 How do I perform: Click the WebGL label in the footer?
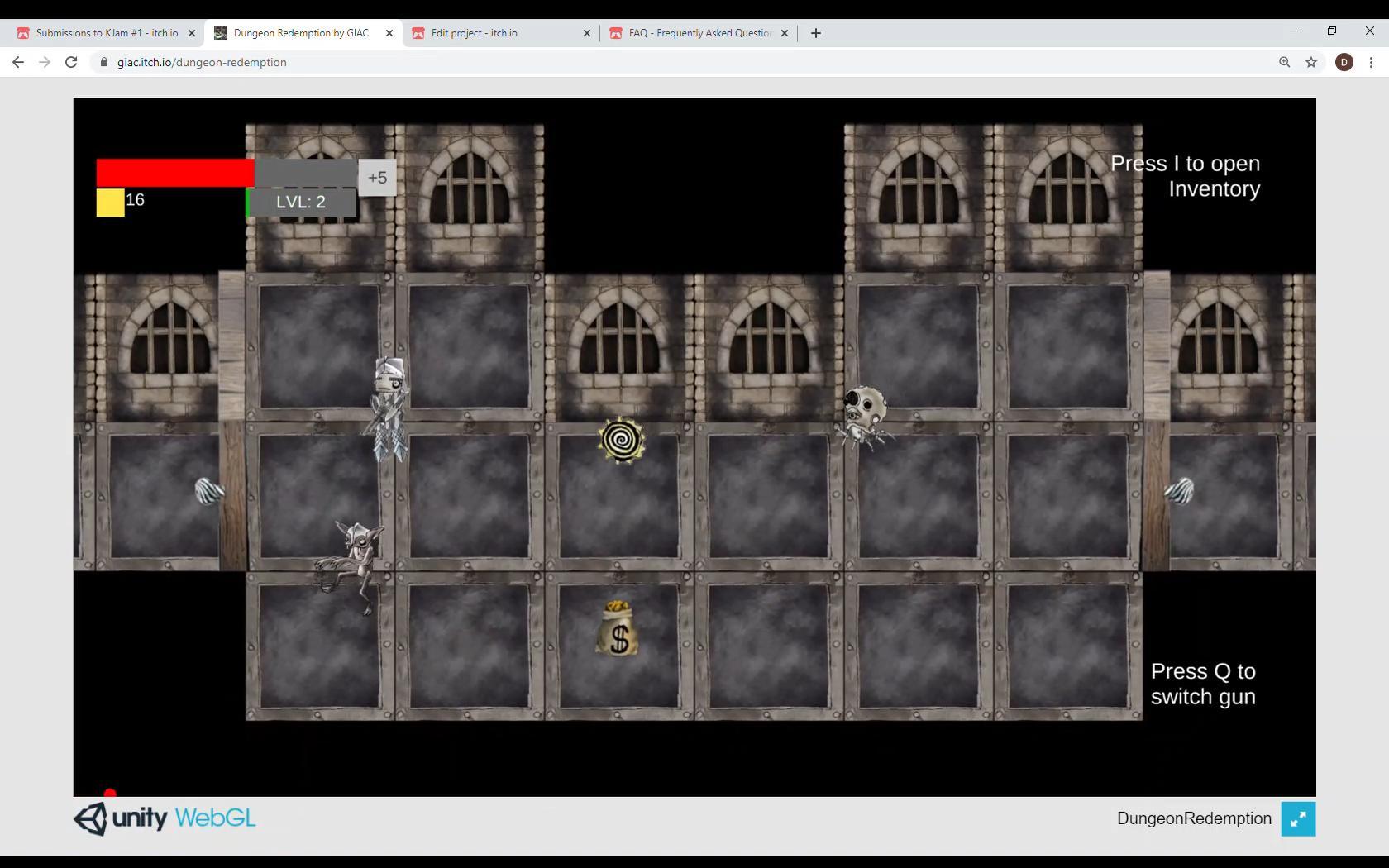click(216, 819)
